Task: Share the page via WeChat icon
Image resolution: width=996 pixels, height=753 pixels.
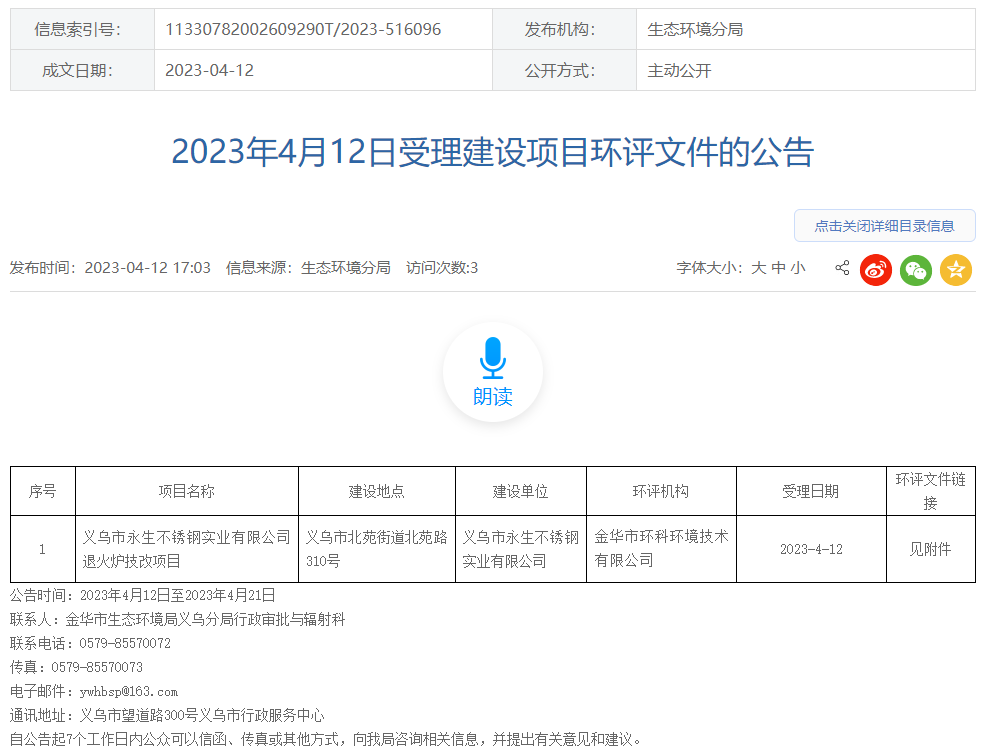Action: [916, 269]
